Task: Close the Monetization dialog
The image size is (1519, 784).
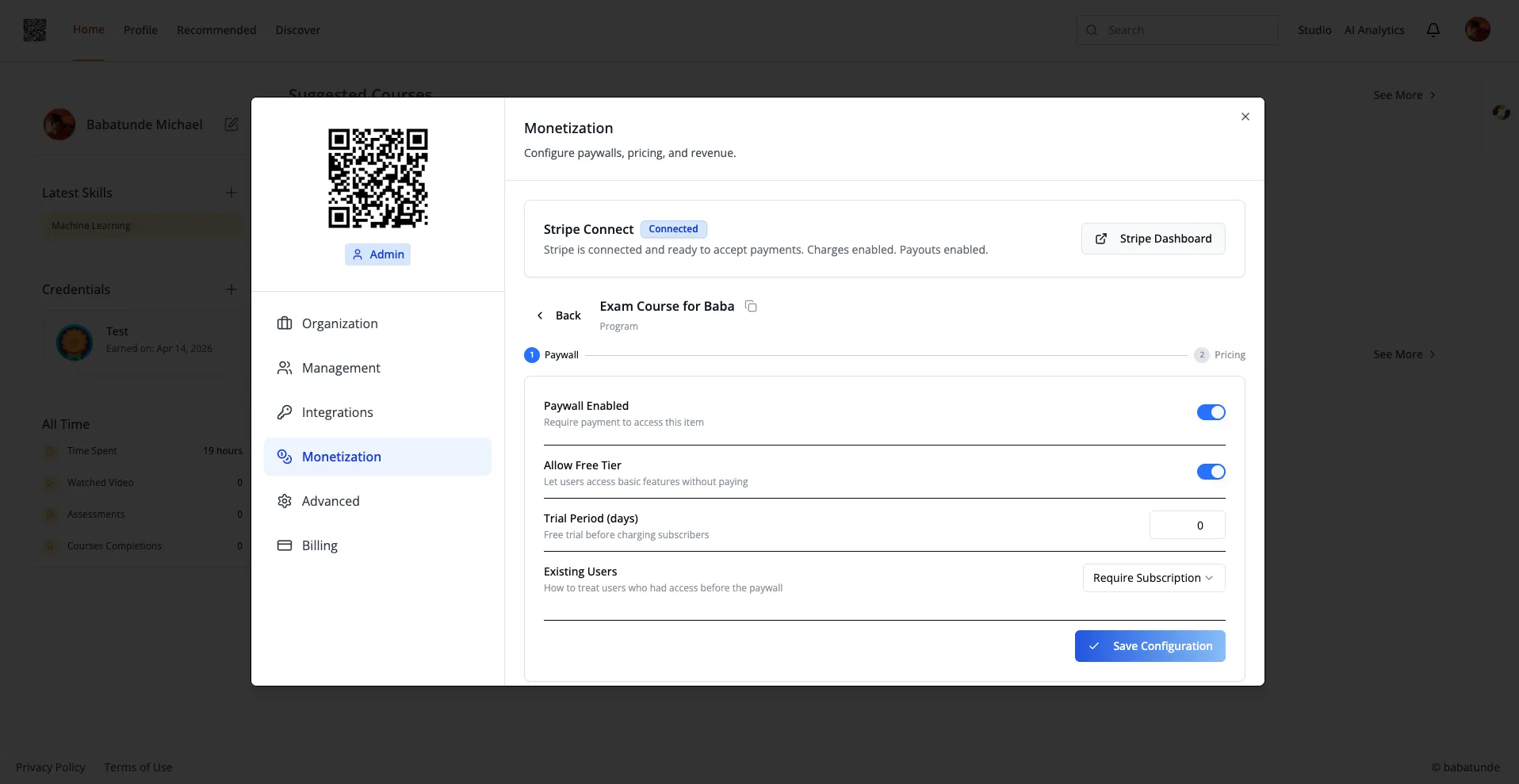Action: pos(1245,117)
